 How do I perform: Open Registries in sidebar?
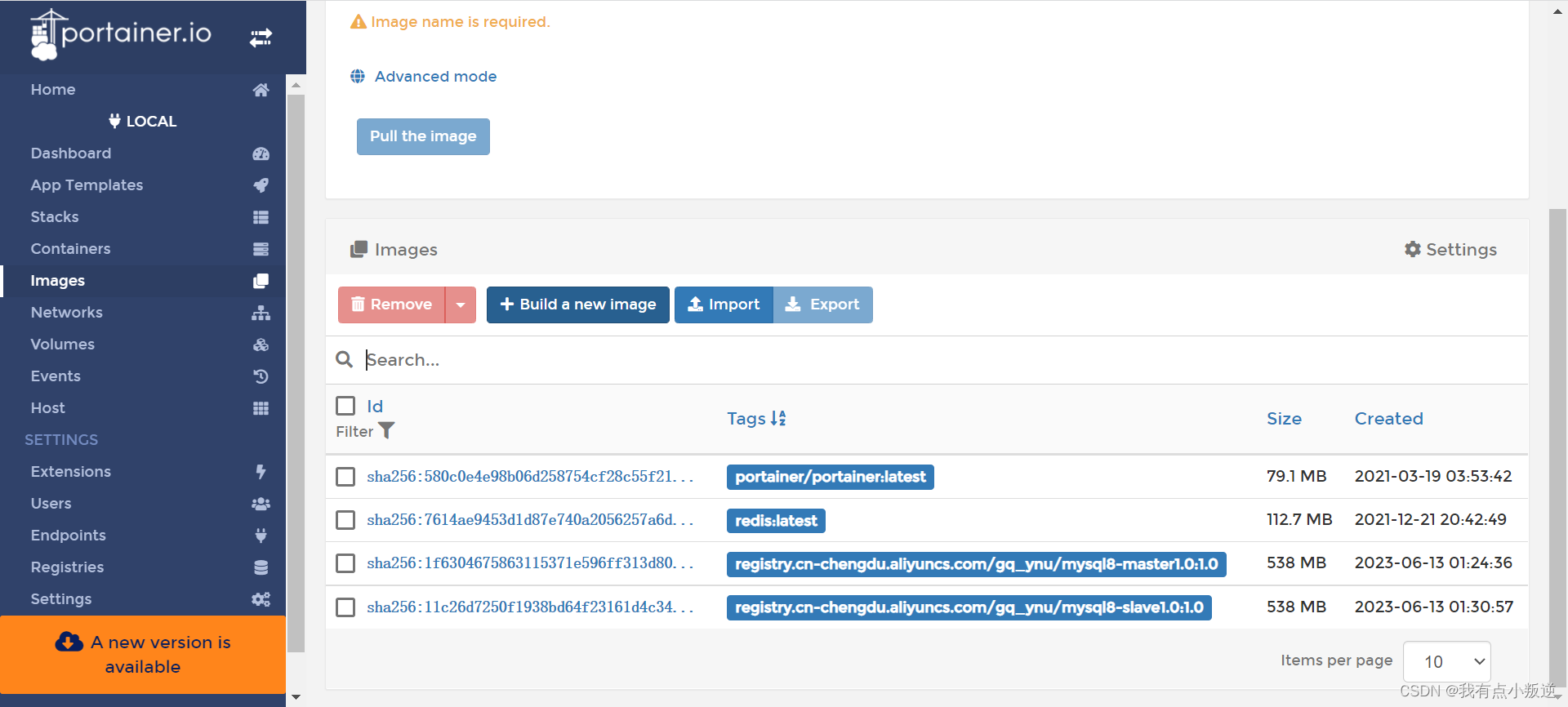67,567
